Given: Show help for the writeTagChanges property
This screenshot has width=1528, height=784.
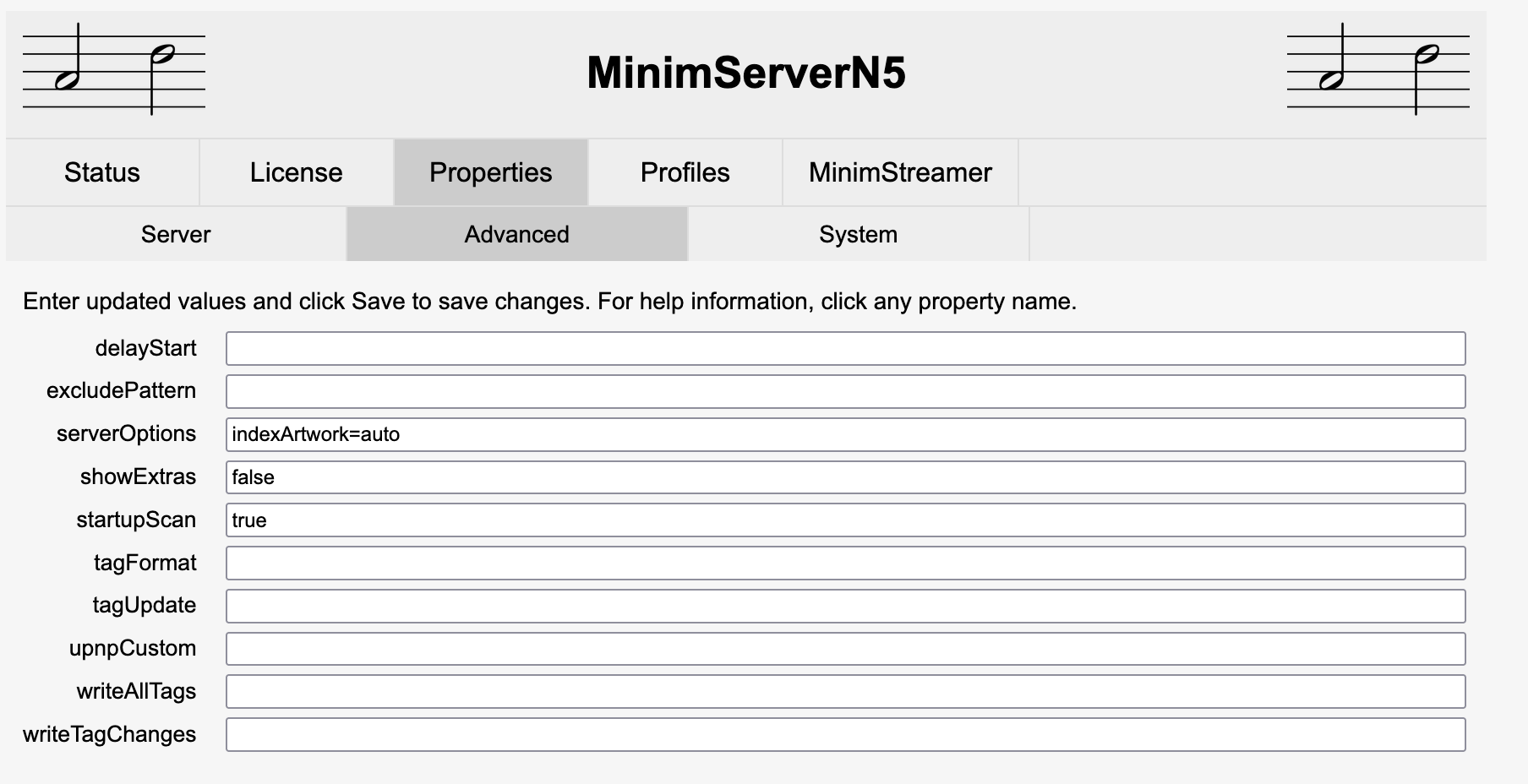Looking at the screenshot, I should (x=109, y=734).
